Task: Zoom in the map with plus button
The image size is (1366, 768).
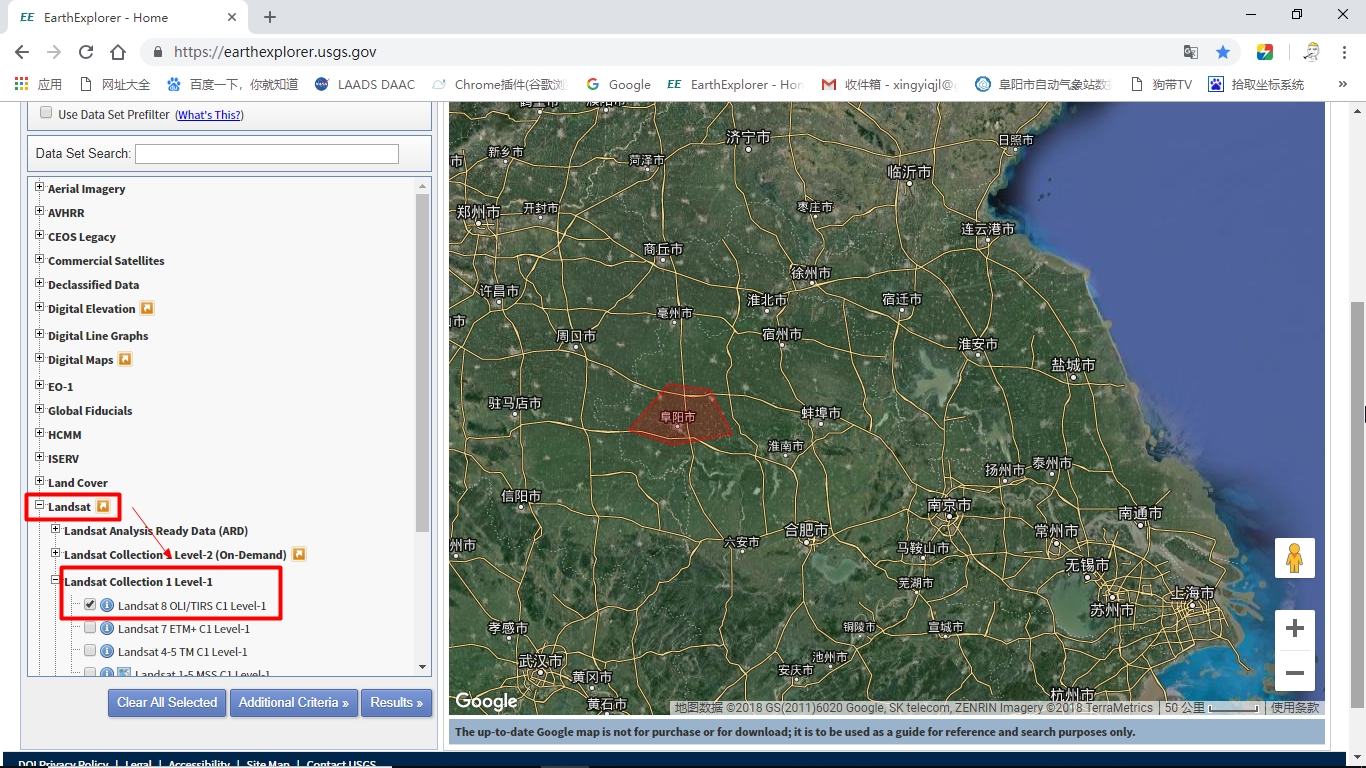Action: (x=1294, y=629)
